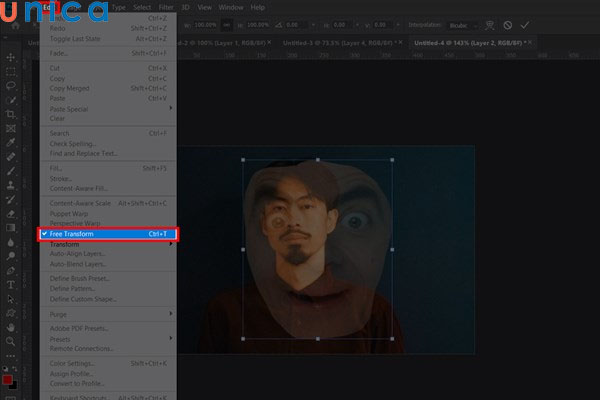Switch between free transform and warp modes
Viewport: 600px width, 400px height.
[489, 25]
